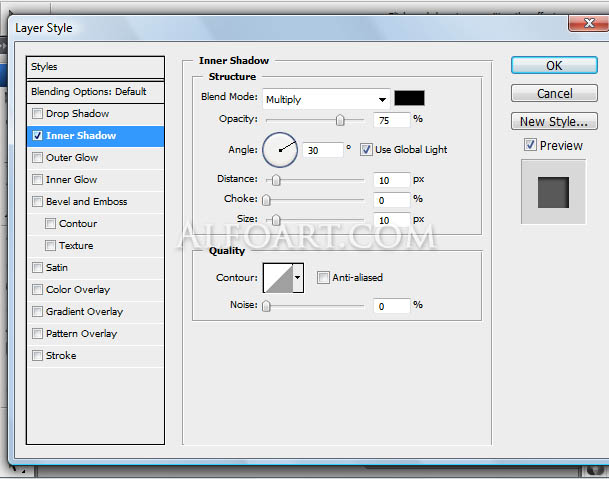609x479 pixels.
Task: Toggle Use Global Light checkbox
Action: 366,150
